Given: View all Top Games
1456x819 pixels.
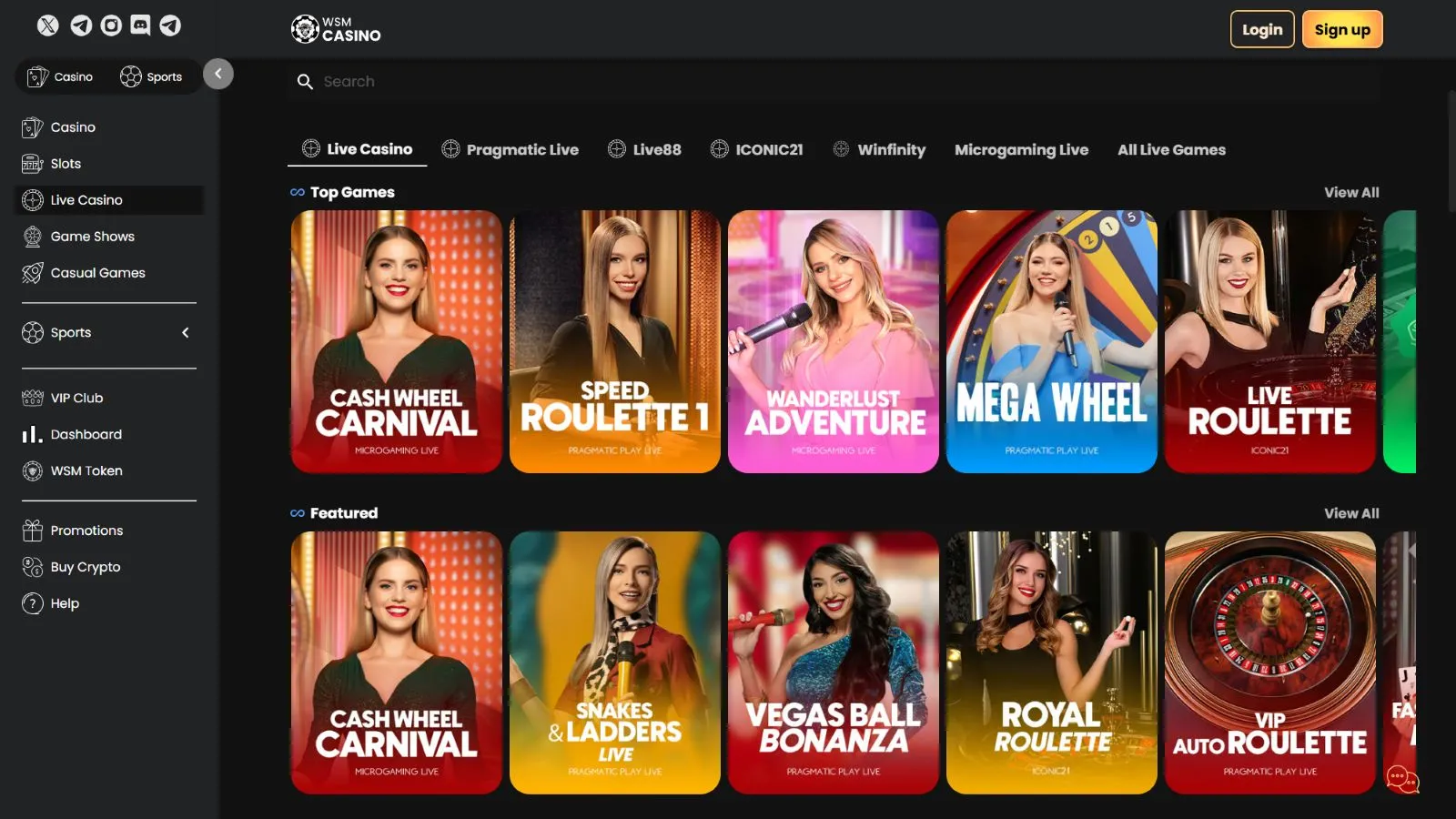Looking at the screenshot, I should coord(1350,192).
